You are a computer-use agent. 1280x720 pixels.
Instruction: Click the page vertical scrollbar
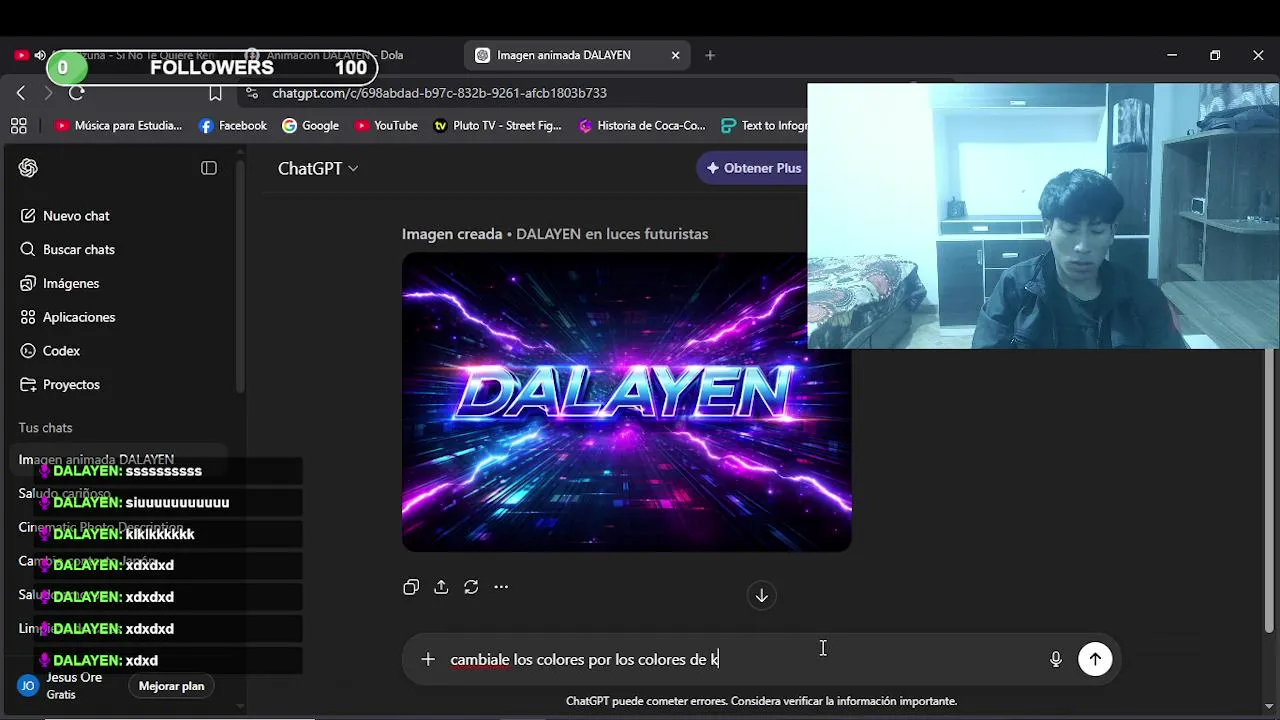(1269, 490)
